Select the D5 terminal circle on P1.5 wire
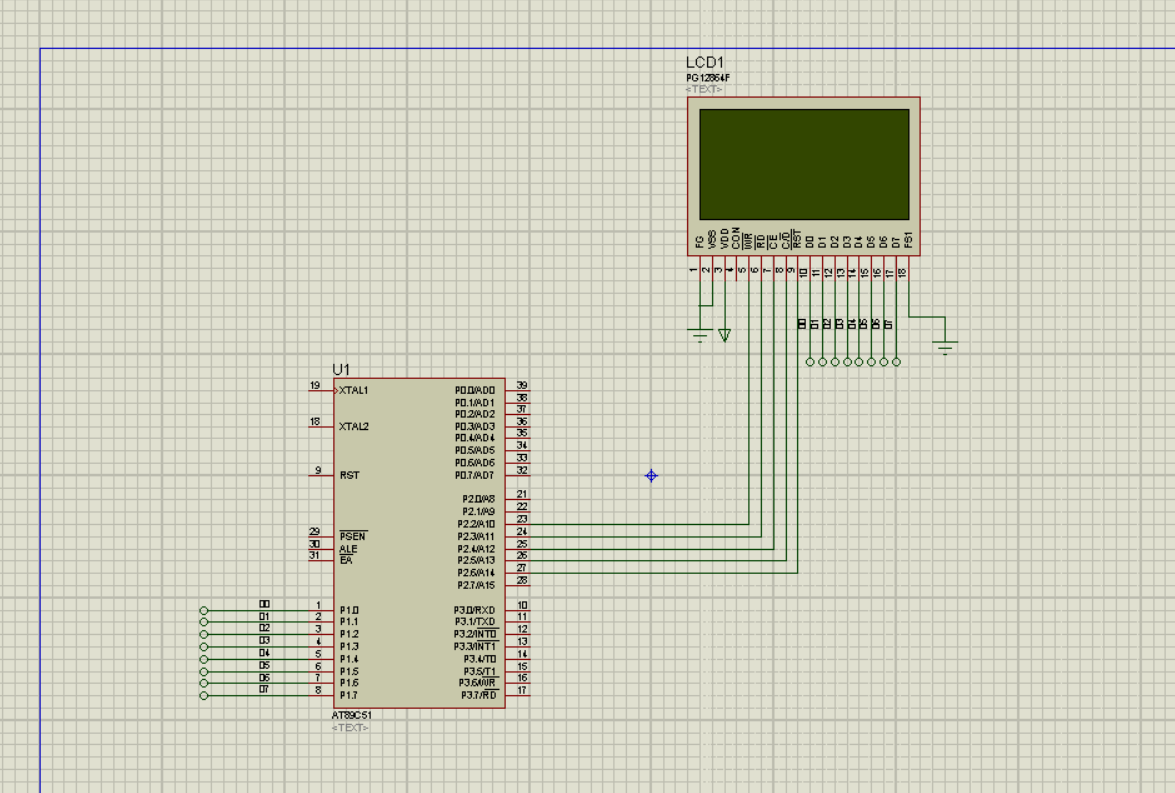The height and width of the screenshot is (793, 1175). [x=204, y=672]
